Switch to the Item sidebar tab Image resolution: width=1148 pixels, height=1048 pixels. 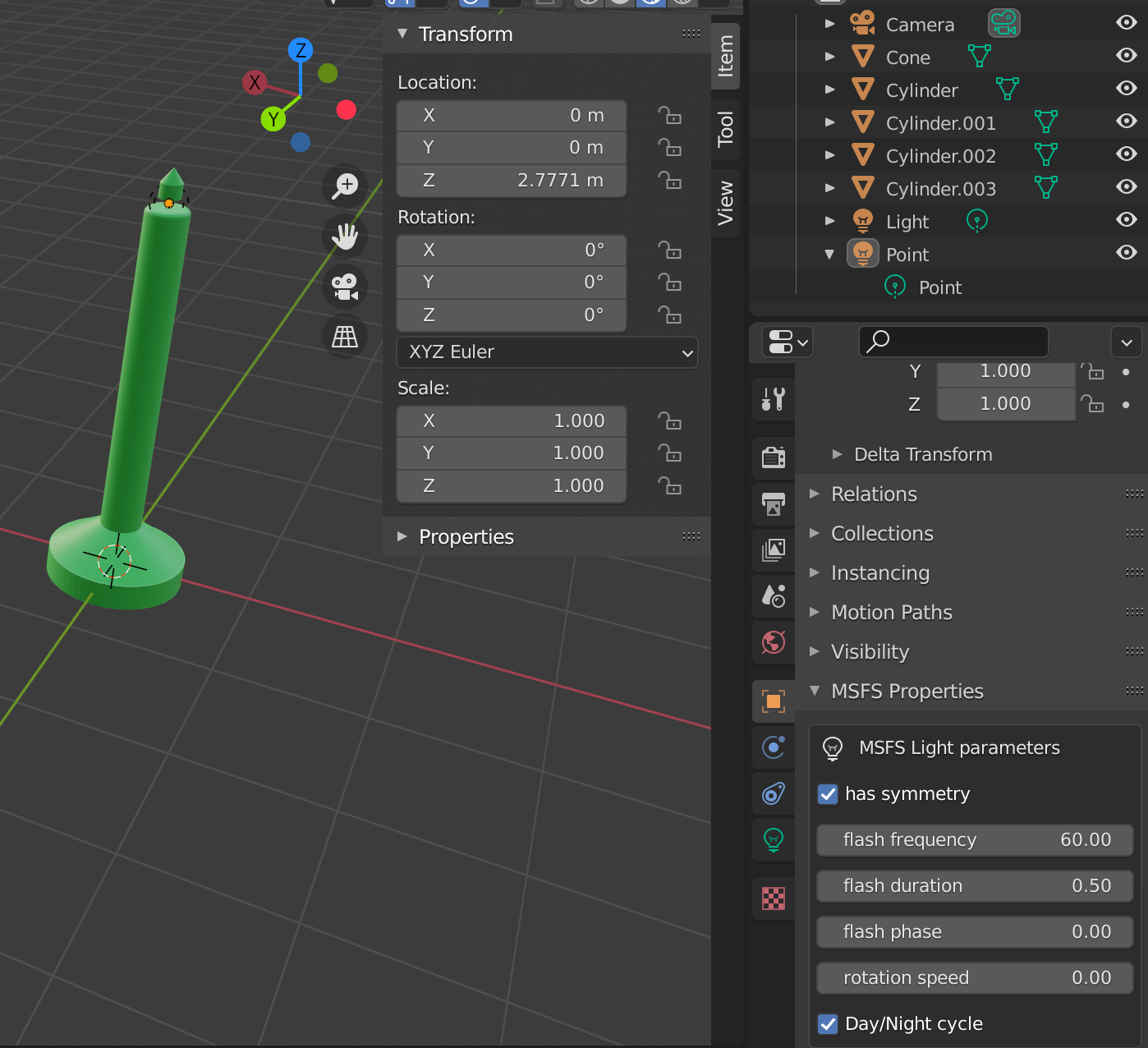tap(726, 56)
